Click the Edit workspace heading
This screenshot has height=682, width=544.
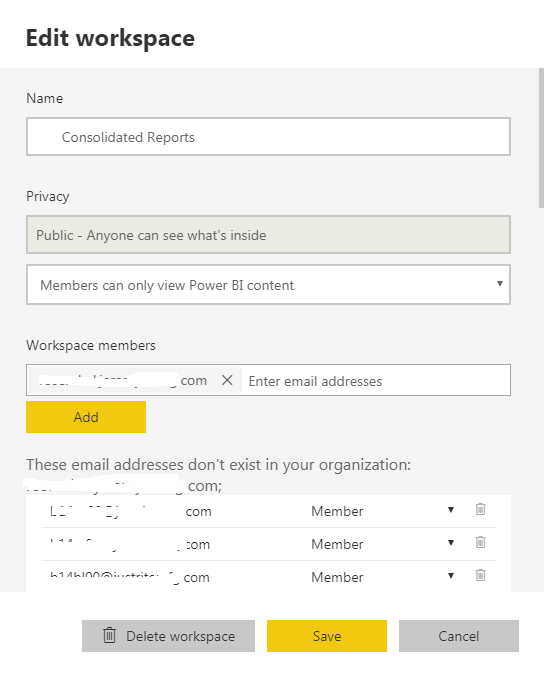click(x=110, y=38)
